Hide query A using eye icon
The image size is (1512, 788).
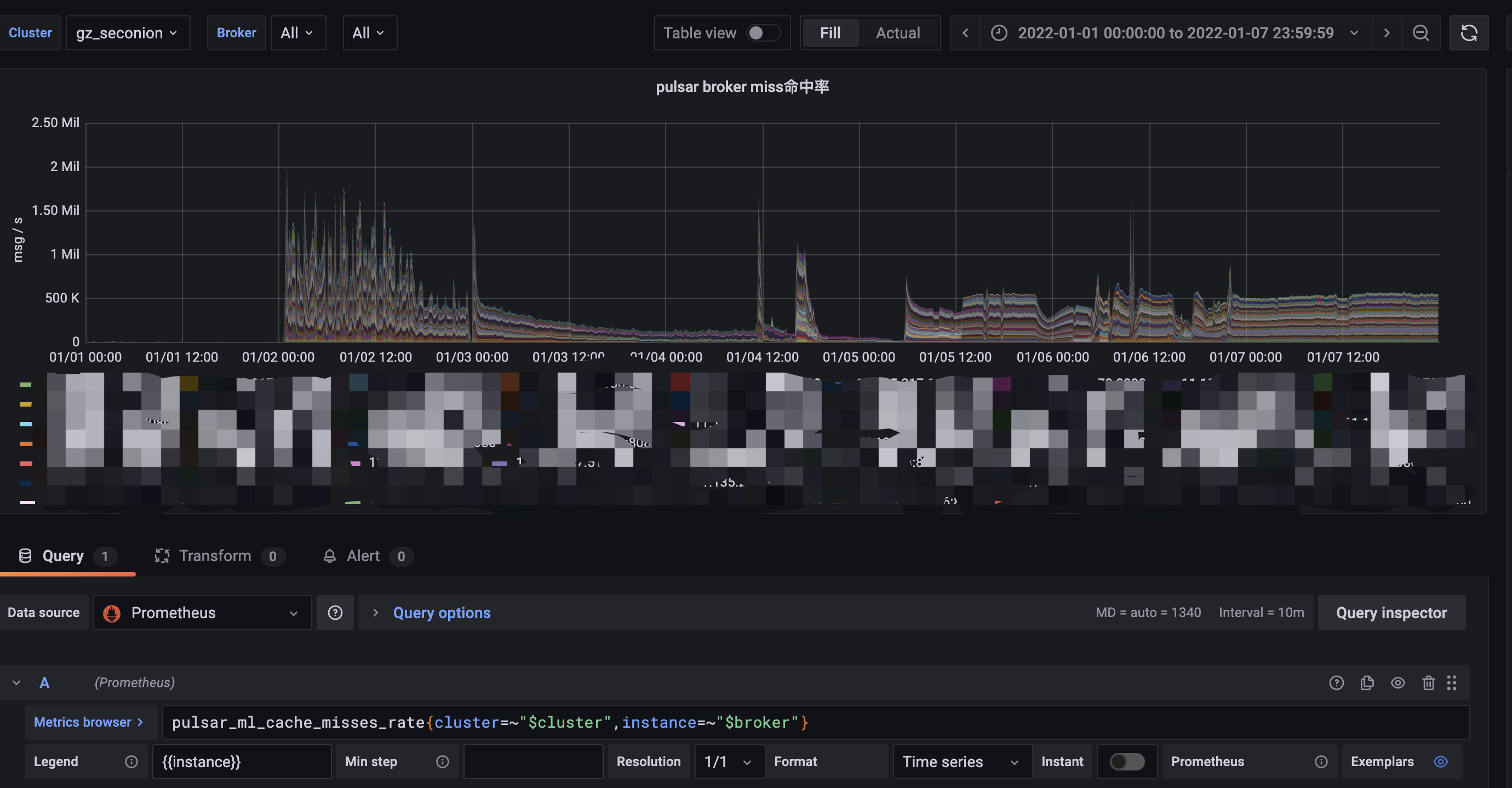pos(1398,682)
